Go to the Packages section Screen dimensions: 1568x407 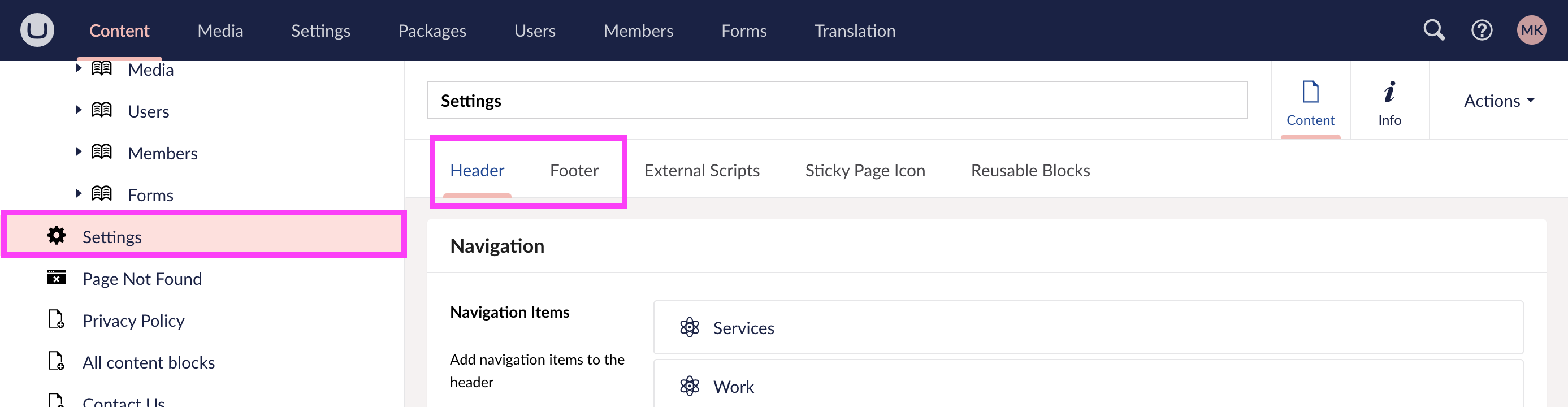click(x=432, y=31)
